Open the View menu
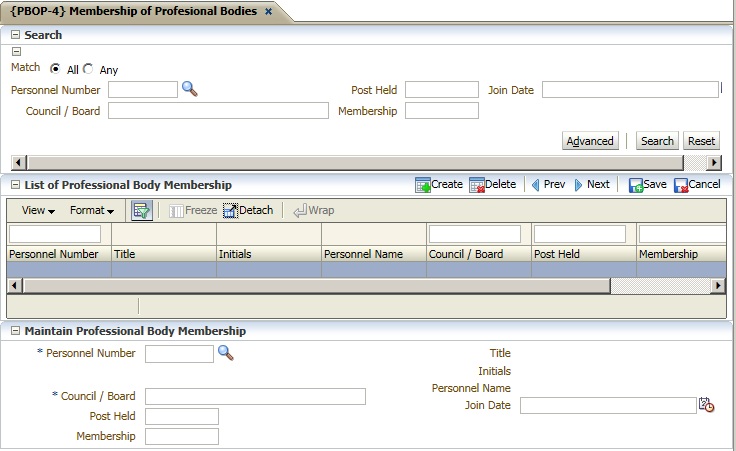736x451 pixels. [38, 211]
